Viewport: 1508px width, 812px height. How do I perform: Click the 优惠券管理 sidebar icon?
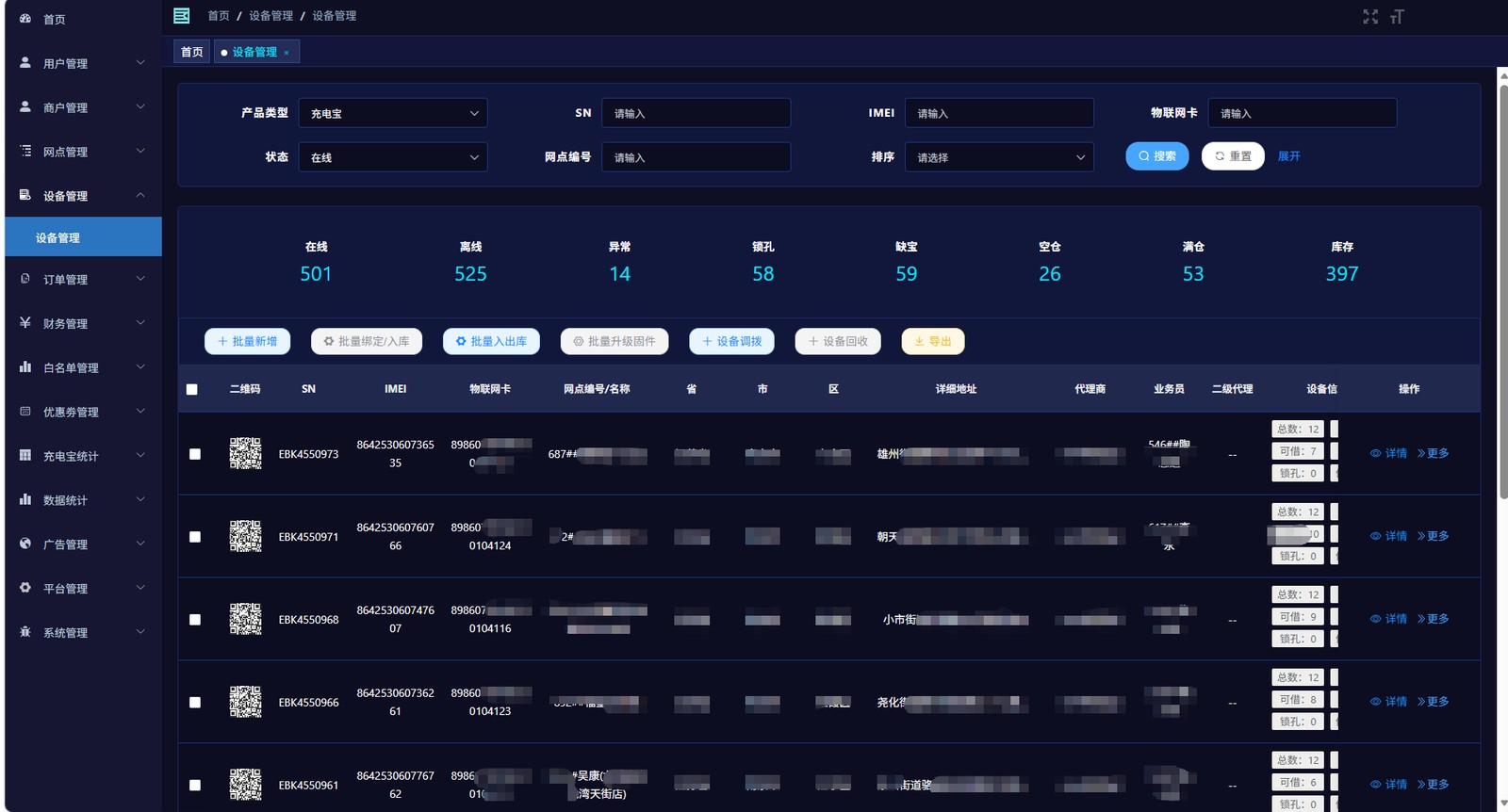point(25,411)
